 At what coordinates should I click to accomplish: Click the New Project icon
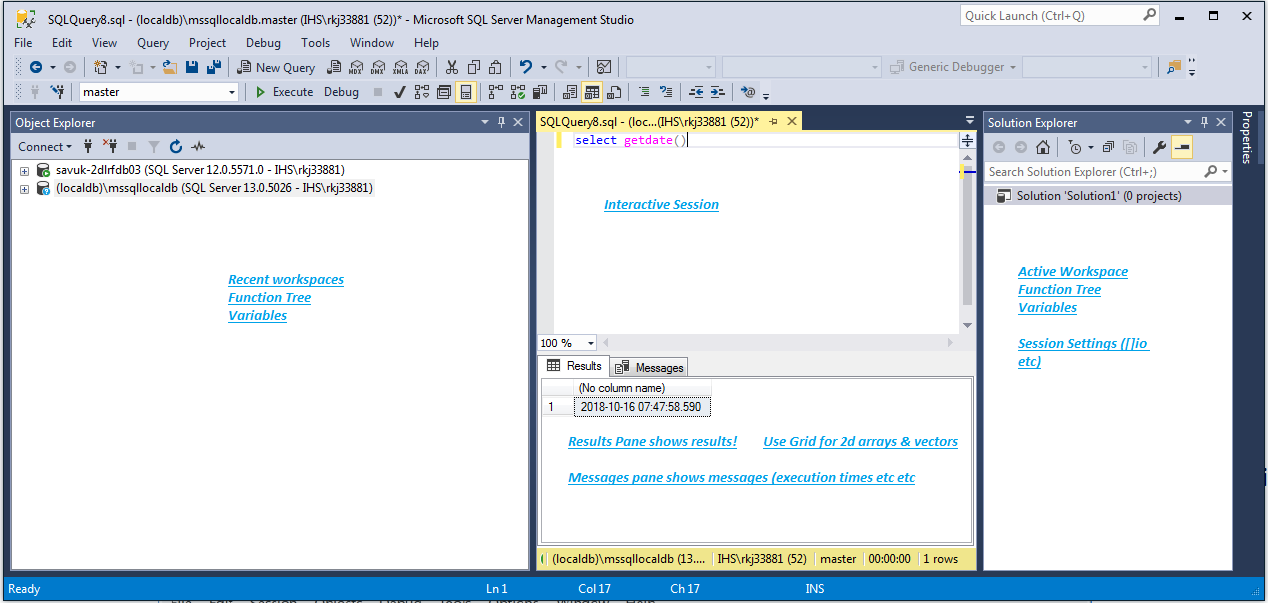100,67
